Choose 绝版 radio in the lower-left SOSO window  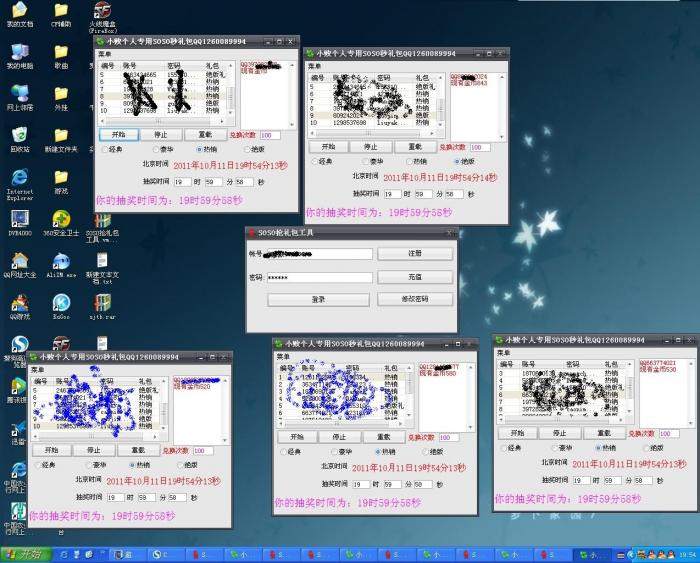click(180, 465)
